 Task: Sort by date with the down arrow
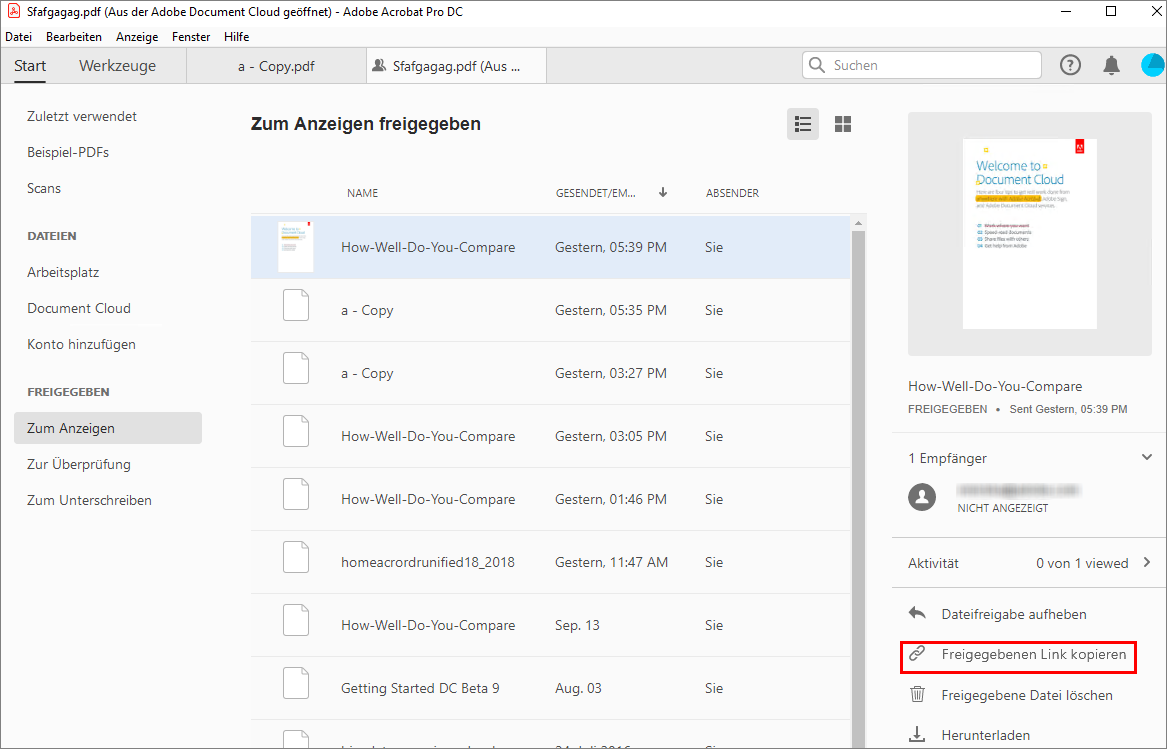[662, 192]
